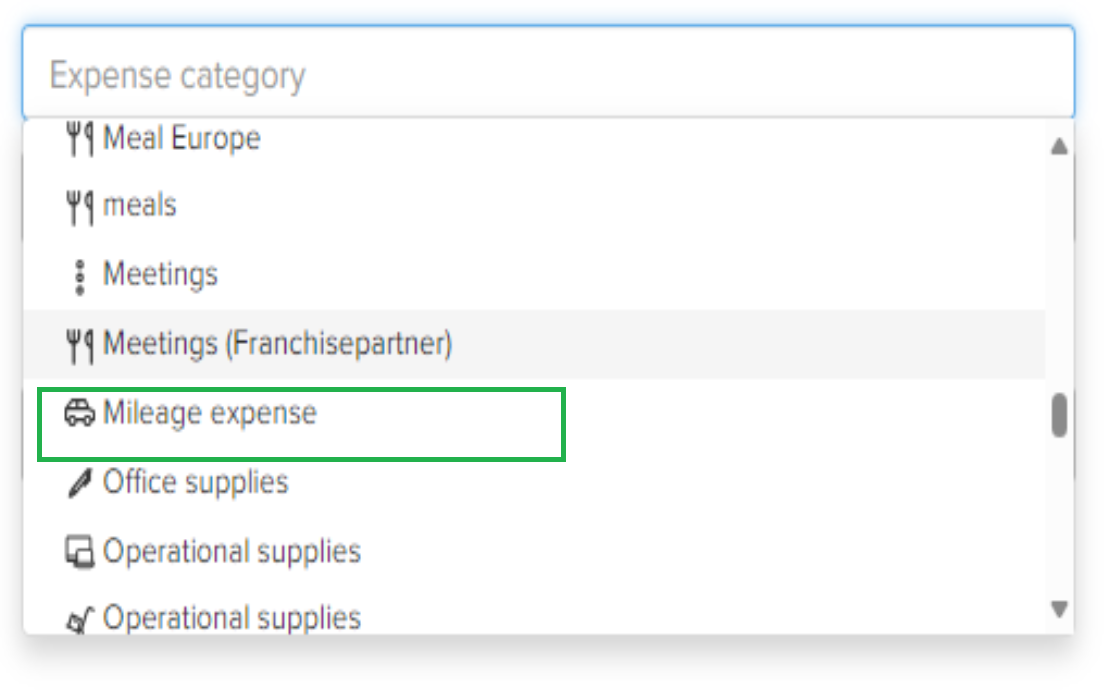
Task: Select the Office supplies label
Action: pyautogui.click(x=195, y=483)
